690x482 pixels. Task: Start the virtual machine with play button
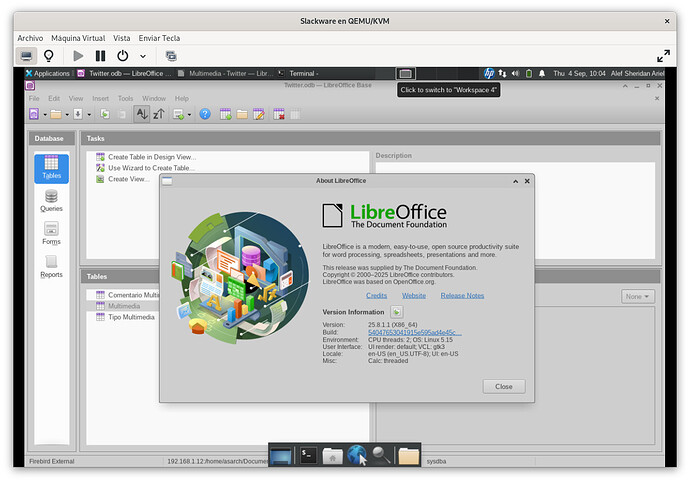78,56
